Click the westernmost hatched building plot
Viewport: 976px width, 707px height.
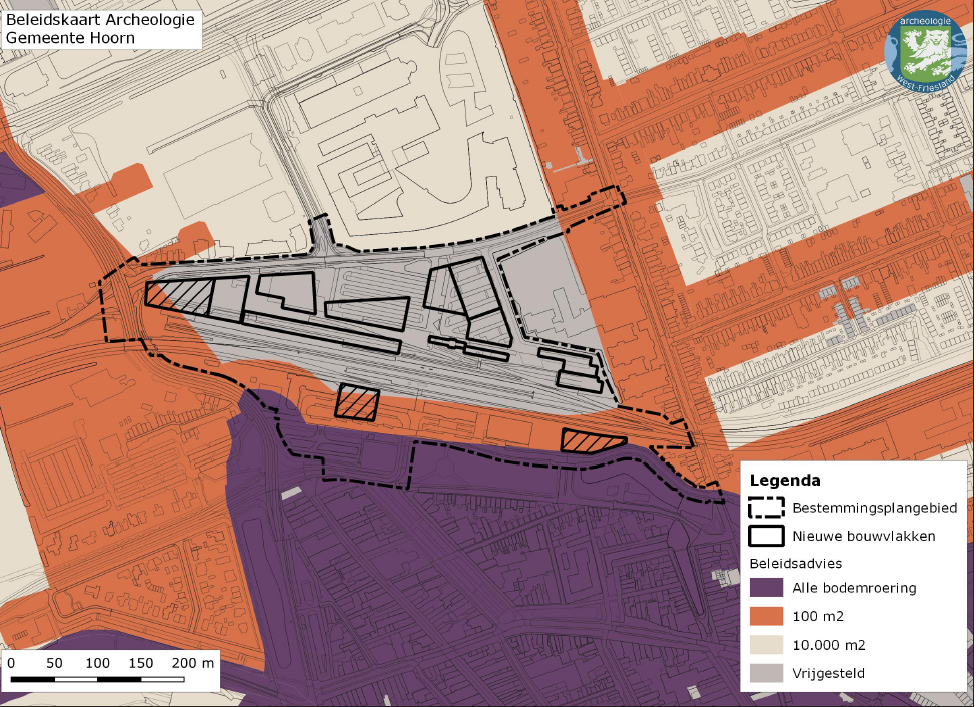180,296
